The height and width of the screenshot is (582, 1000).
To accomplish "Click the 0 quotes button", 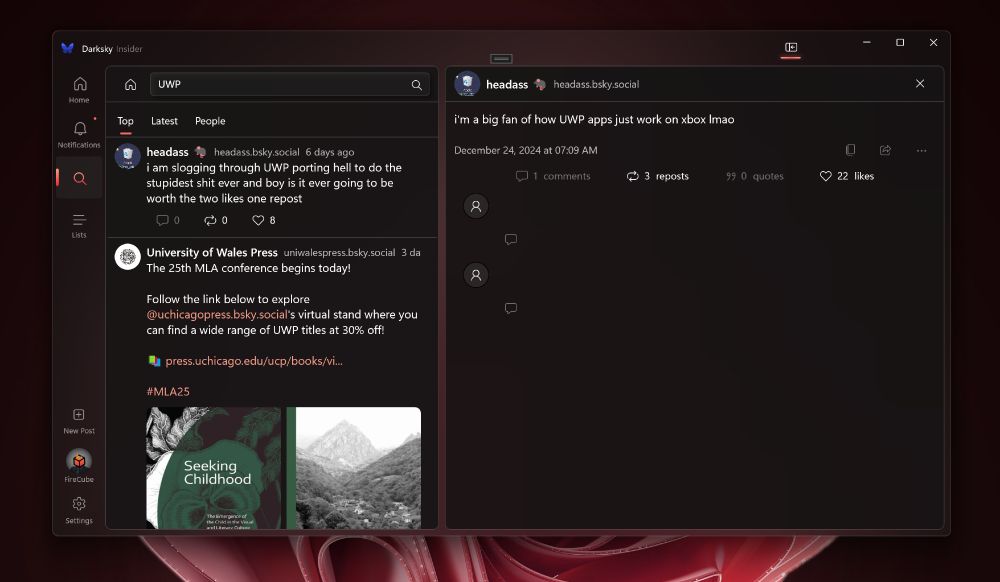I will pos(754,176).
